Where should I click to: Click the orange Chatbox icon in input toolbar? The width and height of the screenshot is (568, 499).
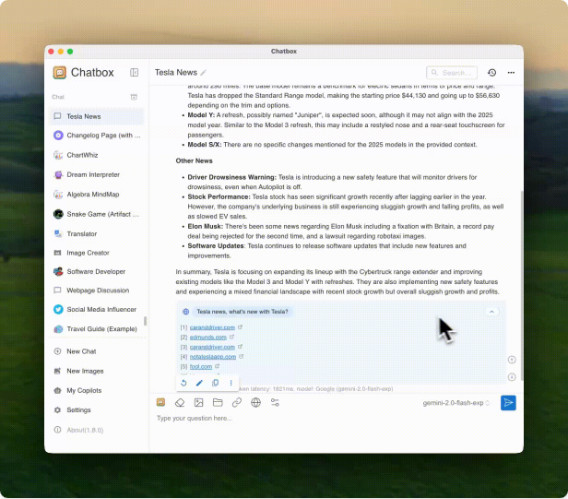point(160,402)
